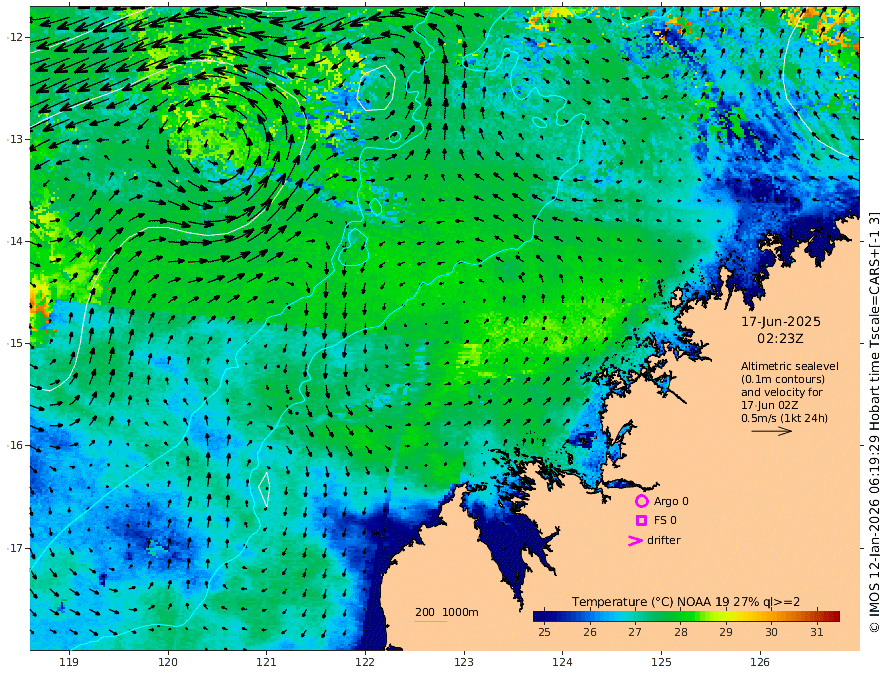Viewport: 880px width, 680px height.
Task: Click the 'Temperature (°C) NOAA 19' colour bar title
Action: (x=650, y=602)
